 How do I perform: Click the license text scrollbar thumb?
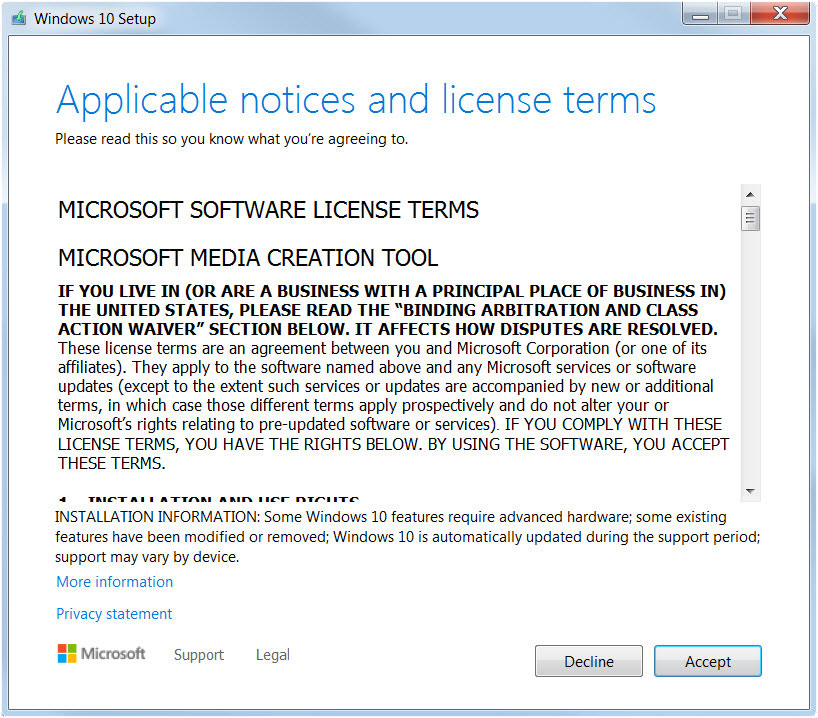point(750,218)
